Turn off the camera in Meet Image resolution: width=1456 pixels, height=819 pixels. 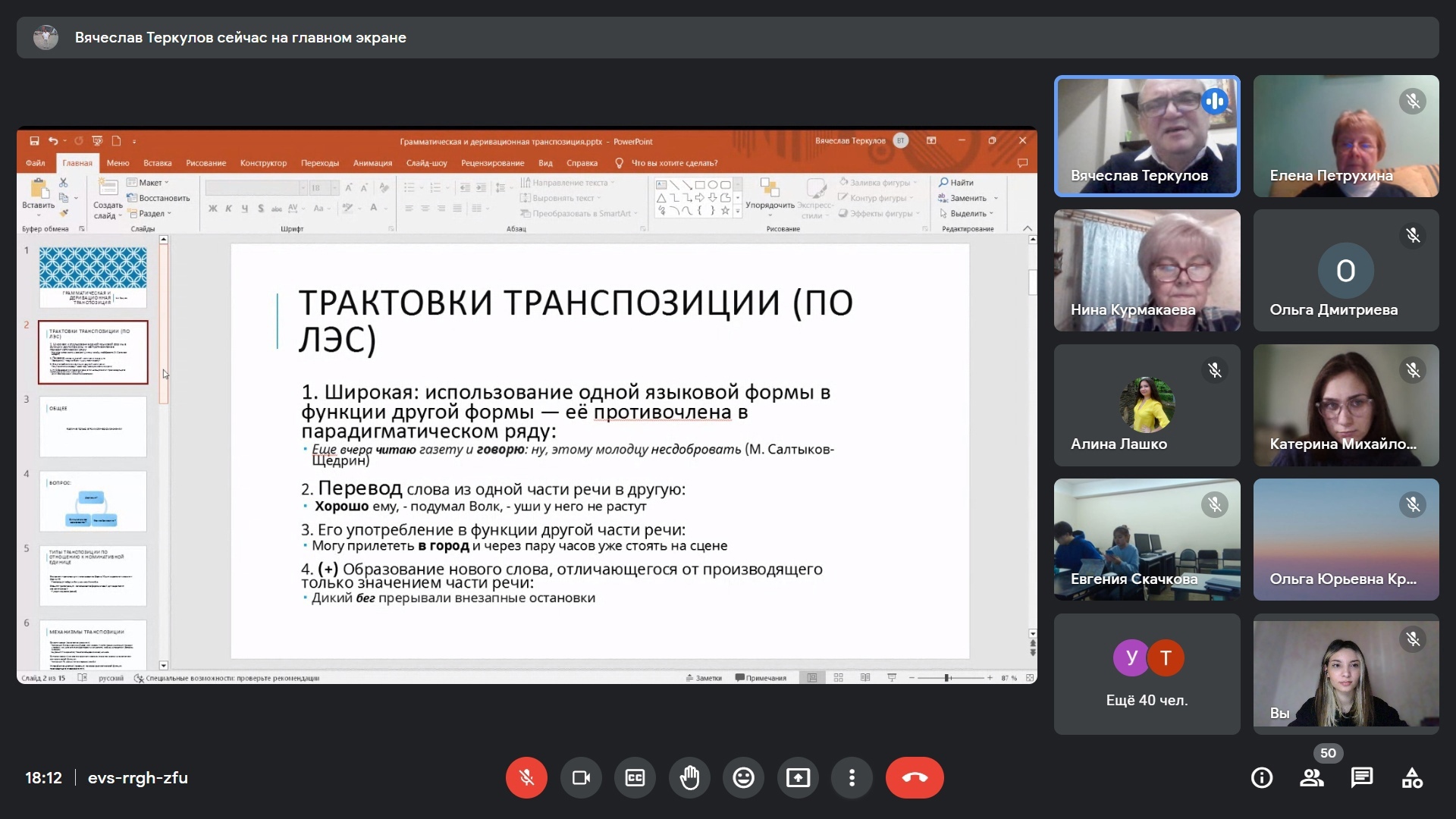(x=581, y=777)
